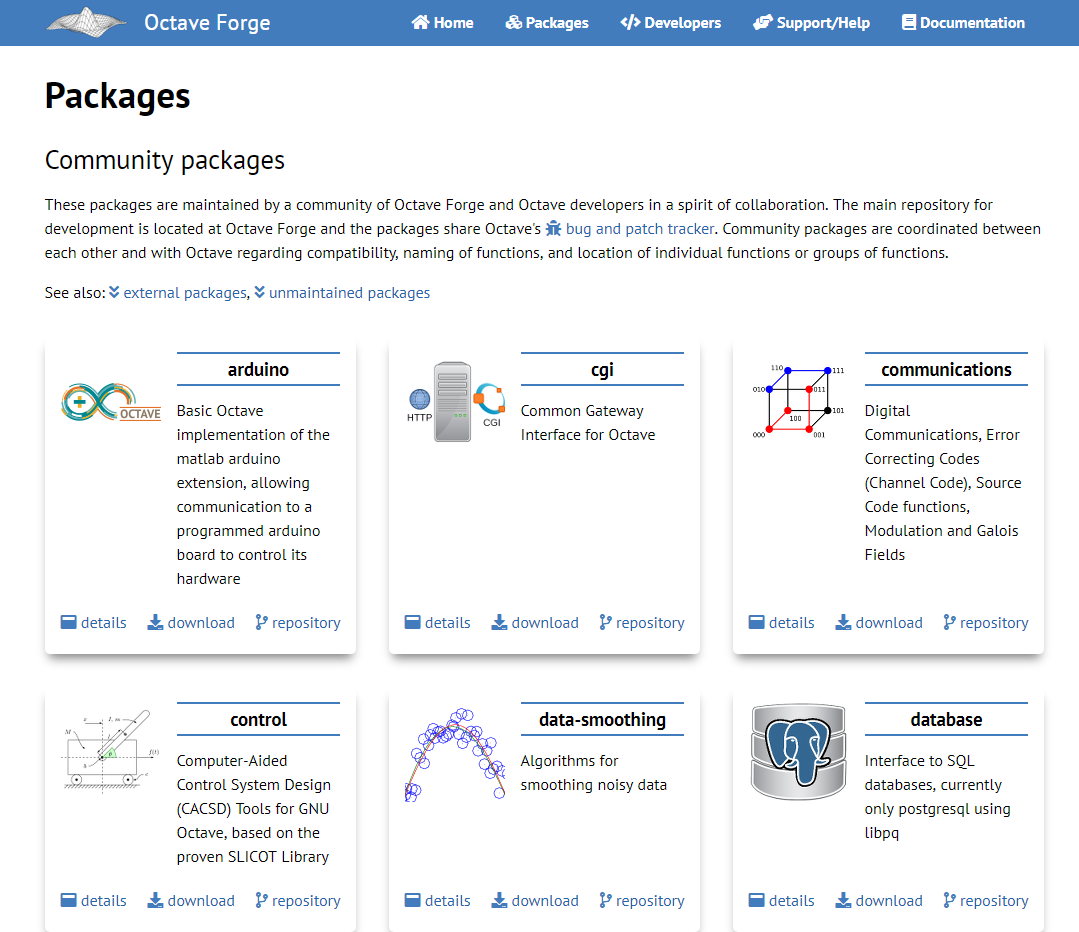The image size is (1079, 932).
Task: Go to the Developers menu item
Action: [x=670, y=22]
